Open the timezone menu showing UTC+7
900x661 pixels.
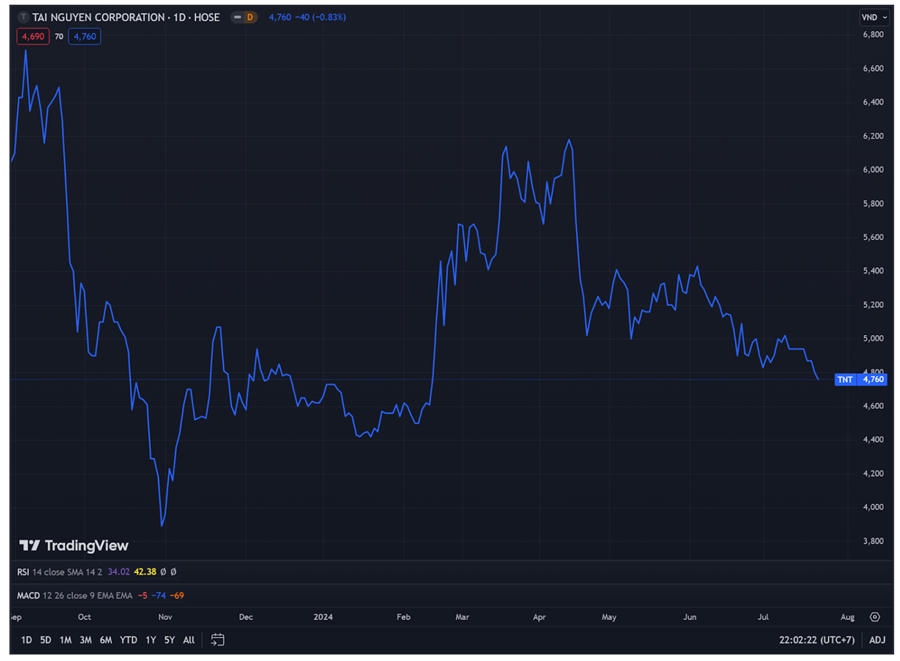coord(817,640)
